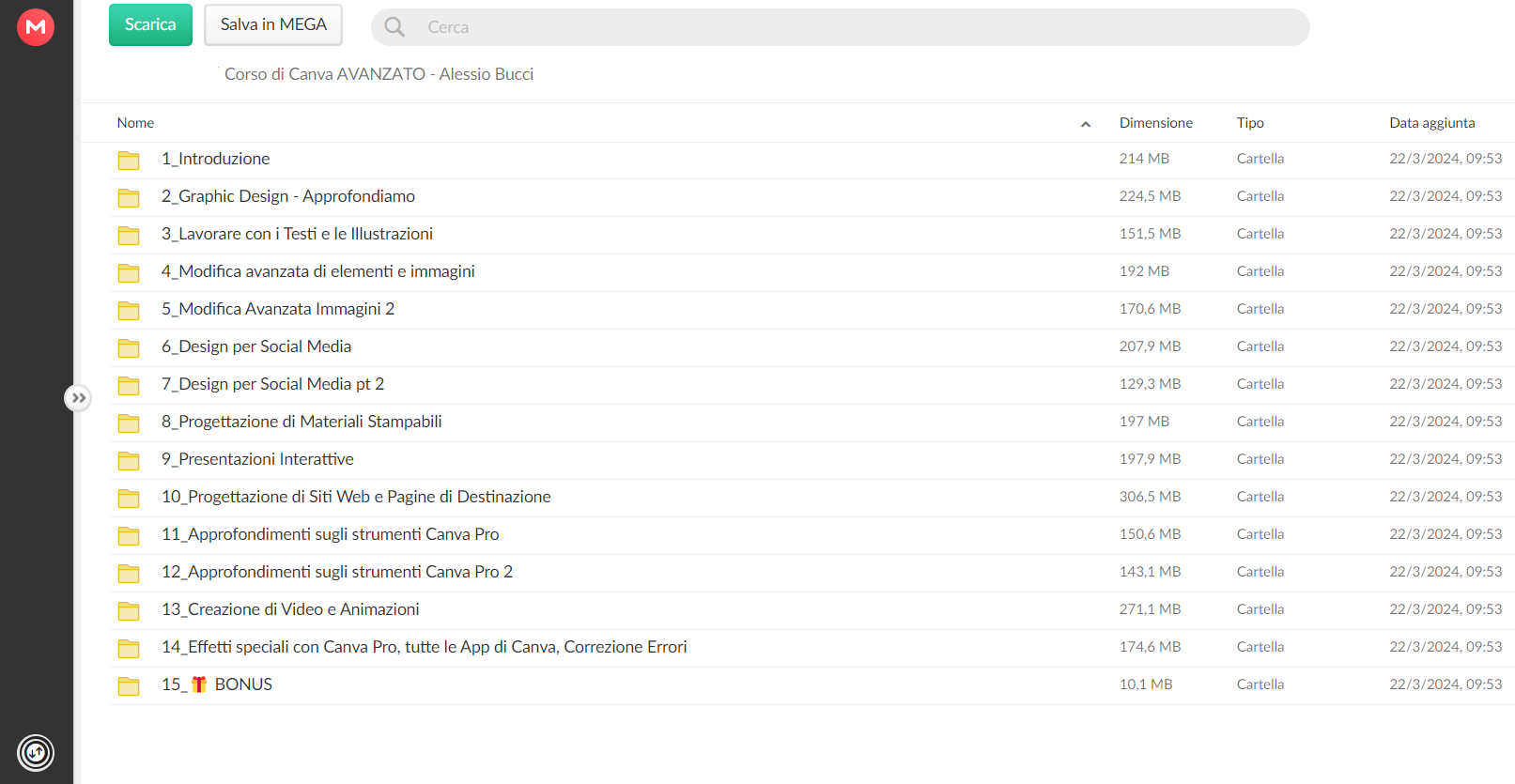Click the 151,5 MB size value
Viewport: 1515px width, 784px height.
(1150, 234)
